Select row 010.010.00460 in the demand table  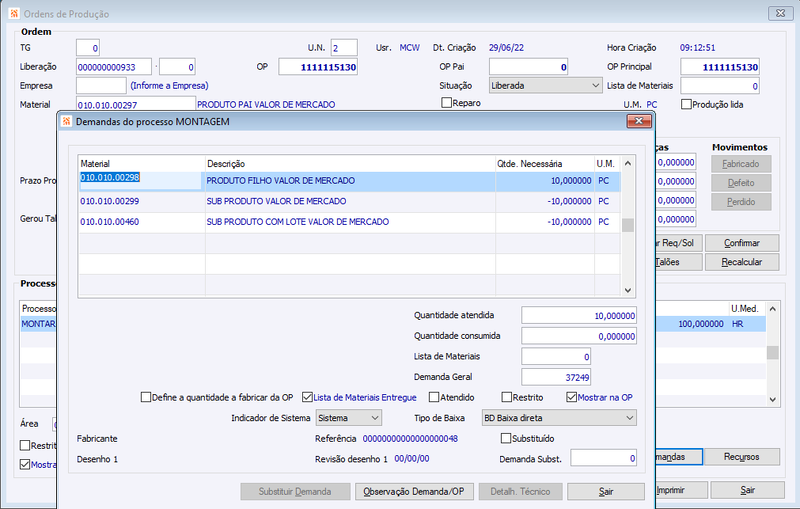[349, 222]
